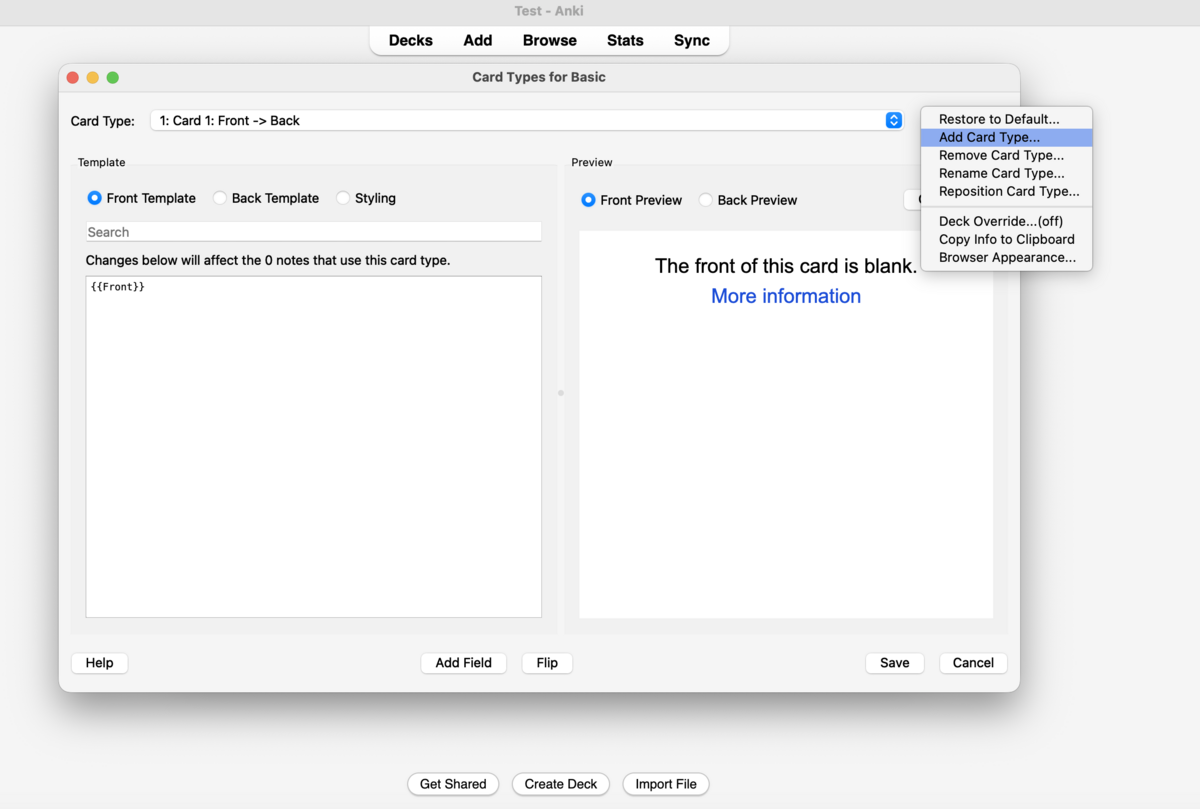1200x809 pixels.
Task: Click the Save button
Action: [895, 663]
